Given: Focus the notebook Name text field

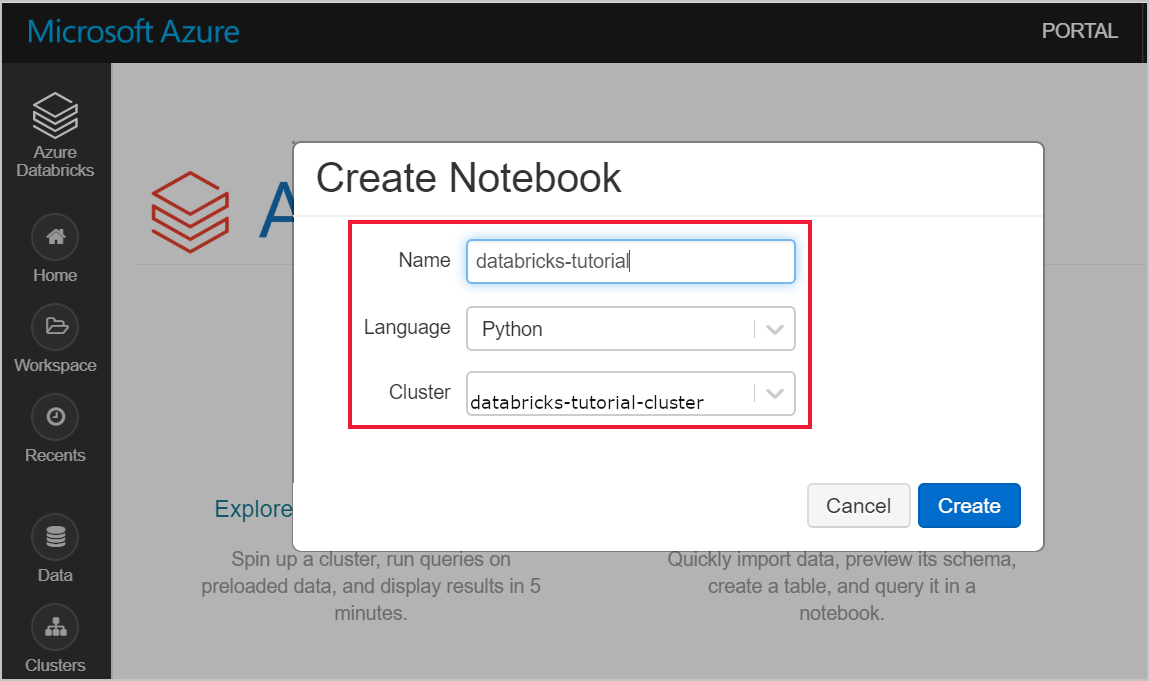Looking at the screenshot, I should coord(630,261).
